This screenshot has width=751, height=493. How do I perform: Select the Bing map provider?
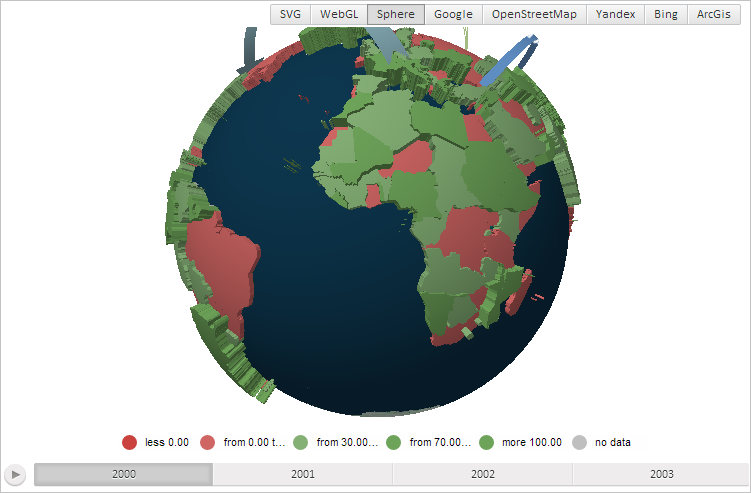(666, 14)
